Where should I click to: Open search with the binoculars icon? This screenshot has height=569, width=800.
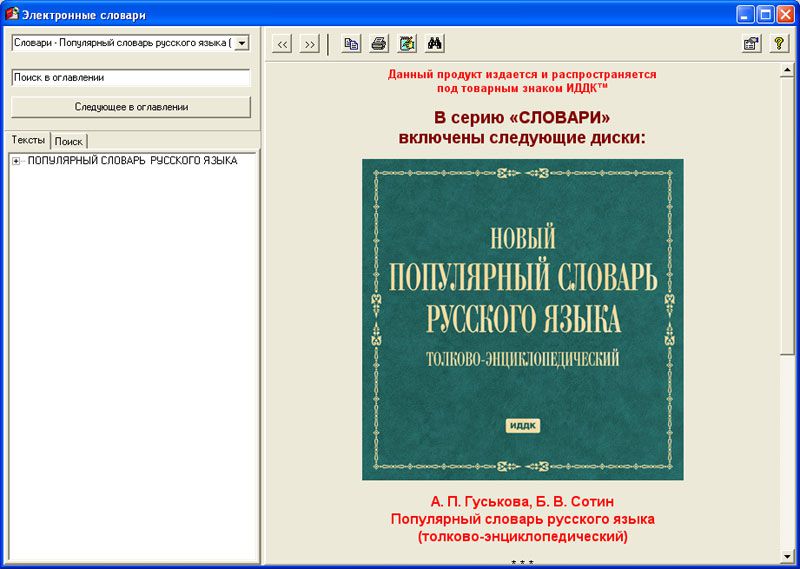coord(435,44)
